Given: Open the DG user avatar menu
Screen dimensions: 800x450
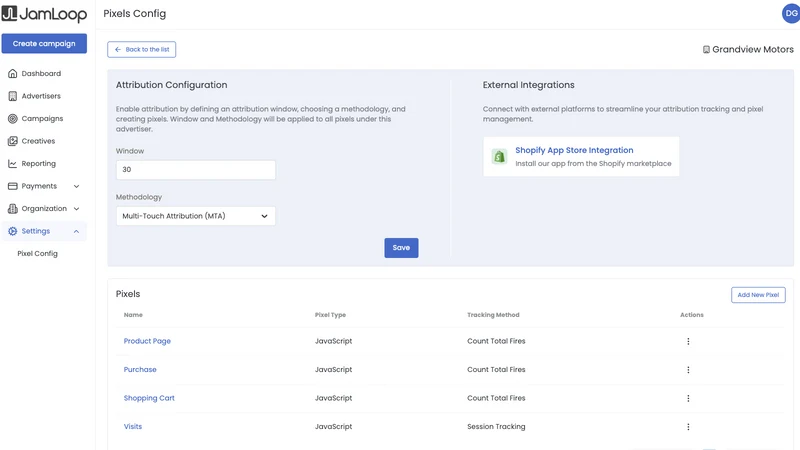Looking at the screenshot, I should point(791,14).
